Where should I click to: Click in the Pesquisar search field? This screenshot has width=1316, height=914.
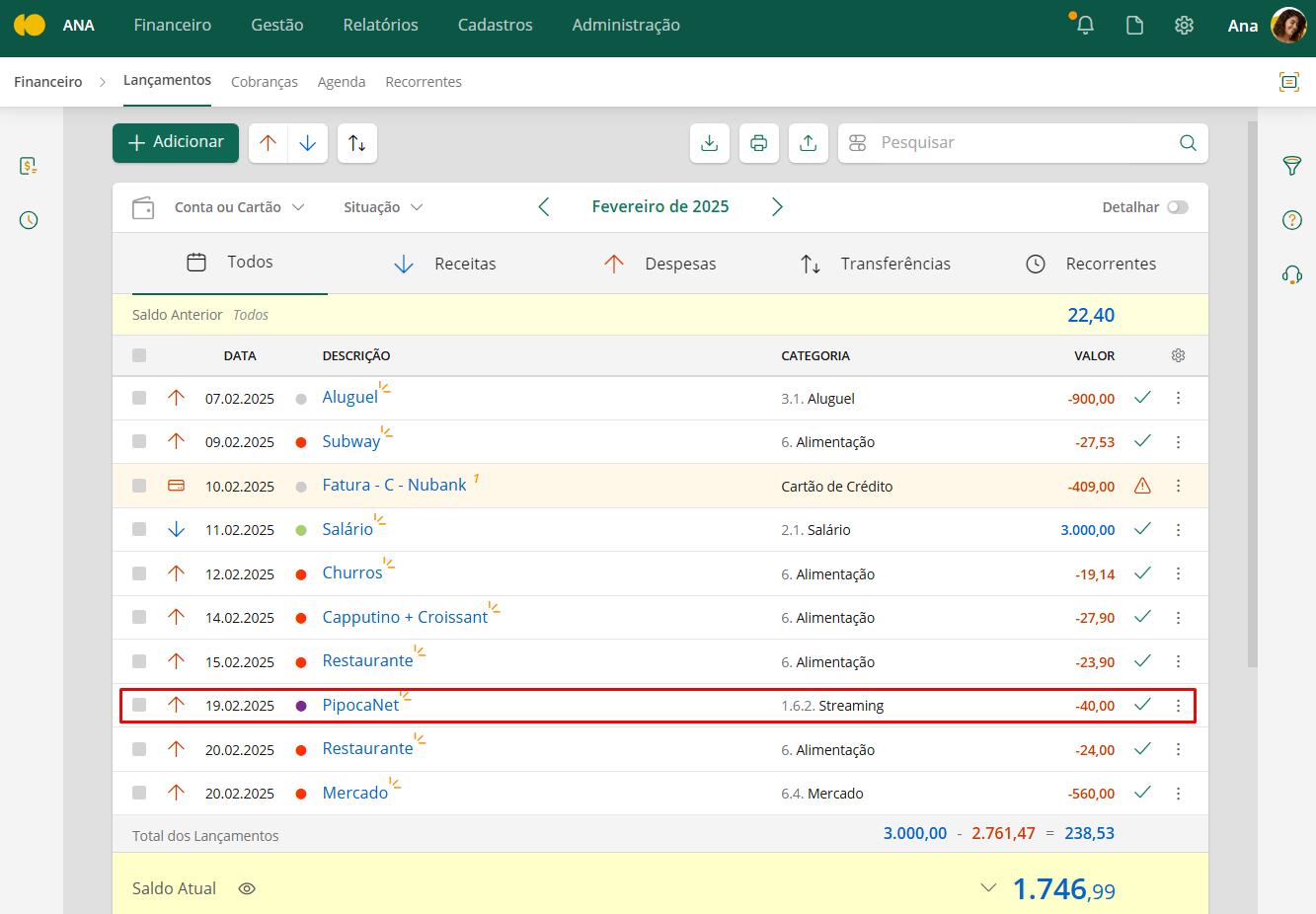1022,143
